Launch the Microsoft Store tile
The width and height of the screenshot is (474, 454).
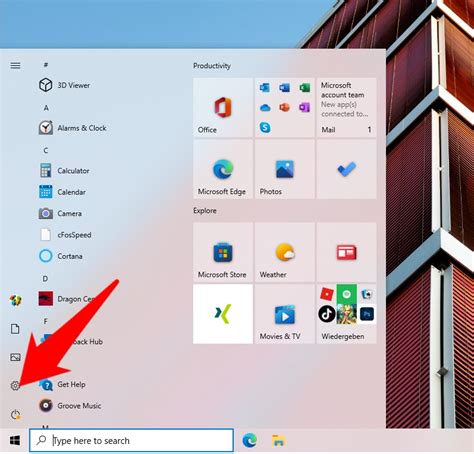point(223,252)
